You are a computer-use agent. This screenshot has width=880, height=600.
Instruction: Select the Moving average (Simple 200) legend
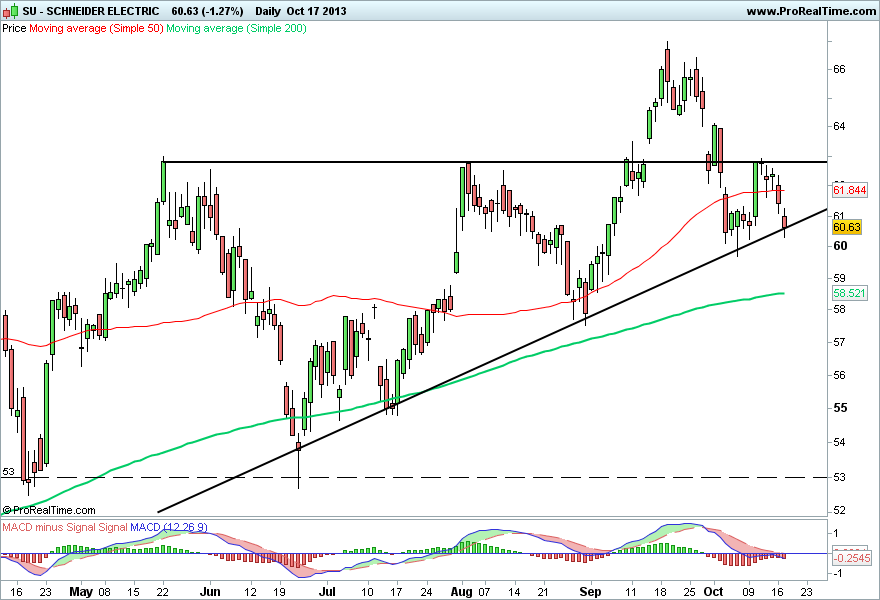(236, 28)
